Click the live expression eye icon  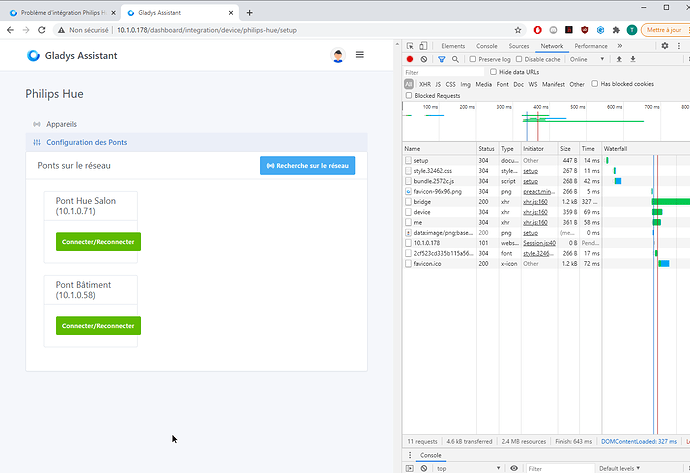(x=514, y=468)
